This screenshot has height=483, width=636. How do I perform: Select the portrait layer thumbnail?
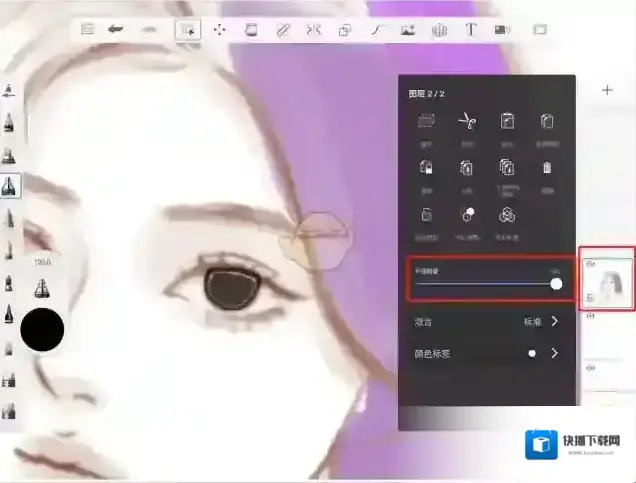[609, 282]
